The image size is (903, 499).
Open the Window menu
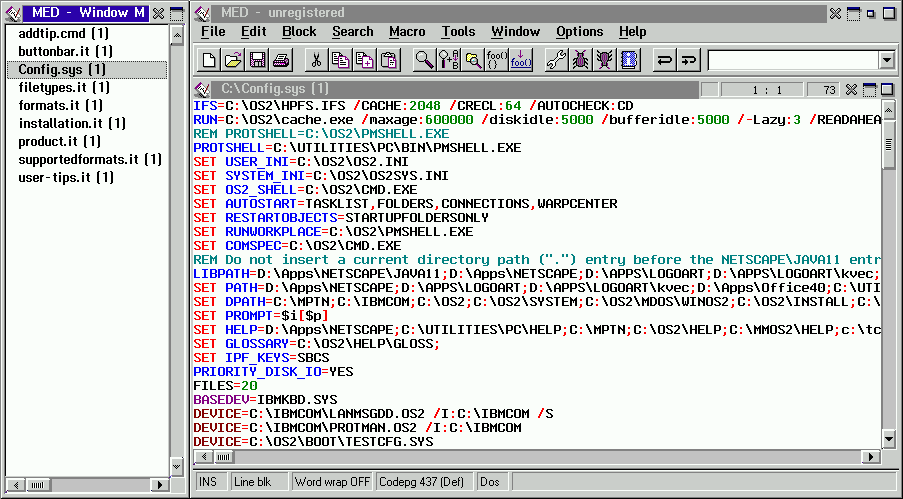click(x=515, y=32)
